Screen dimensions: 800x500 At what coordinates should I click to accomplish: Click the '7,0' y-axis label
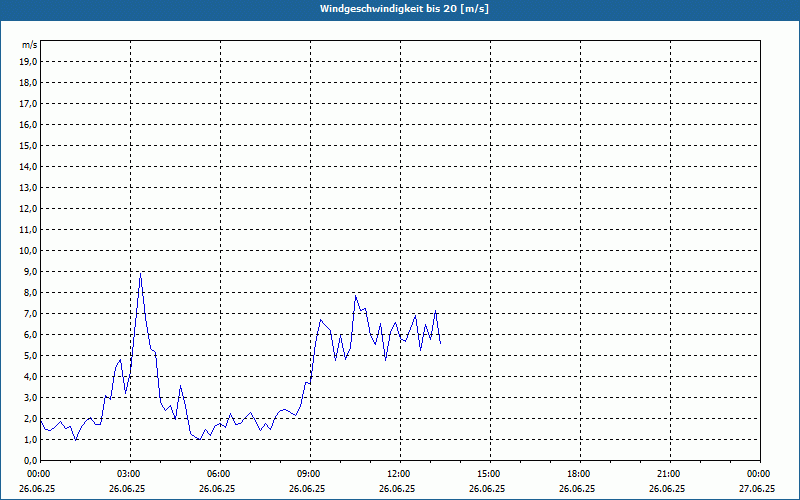(31, 314)
